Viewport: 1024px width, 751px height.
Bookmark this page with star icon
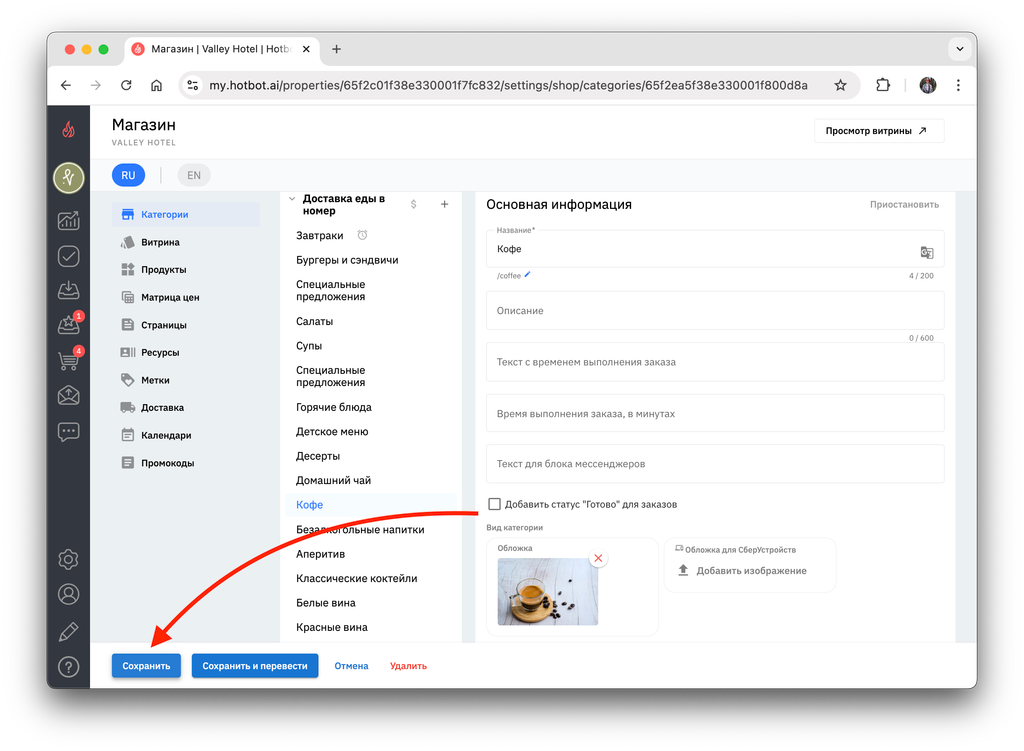840,85
